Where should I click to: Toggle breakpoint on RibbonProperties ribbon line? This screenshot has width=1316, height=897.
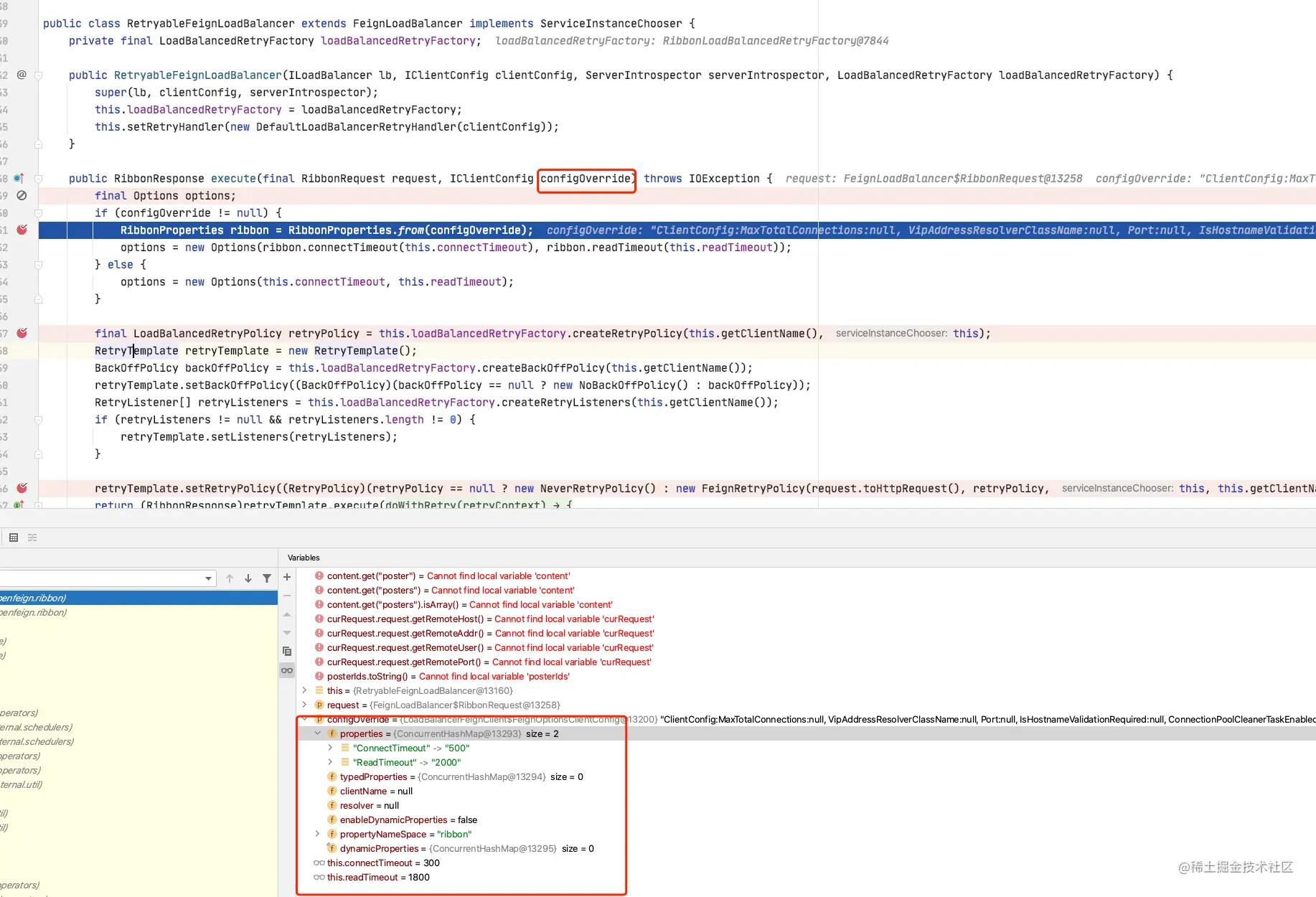coord(22,230)
